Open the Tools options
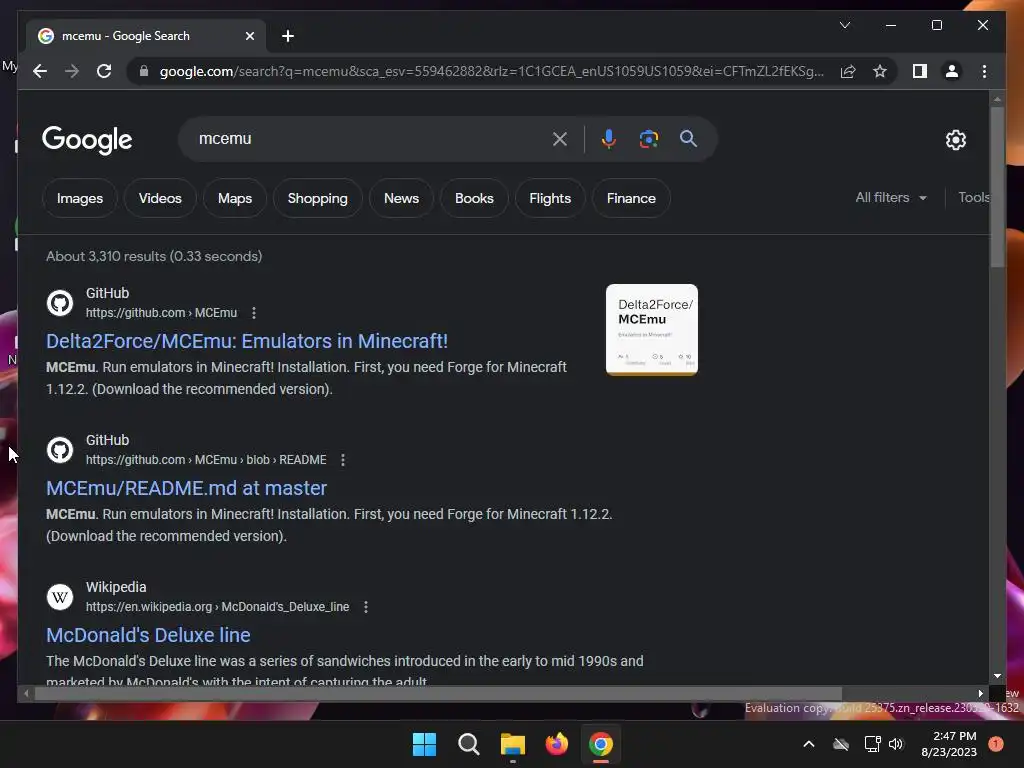 pyautogui.click(x=973, y=197)
